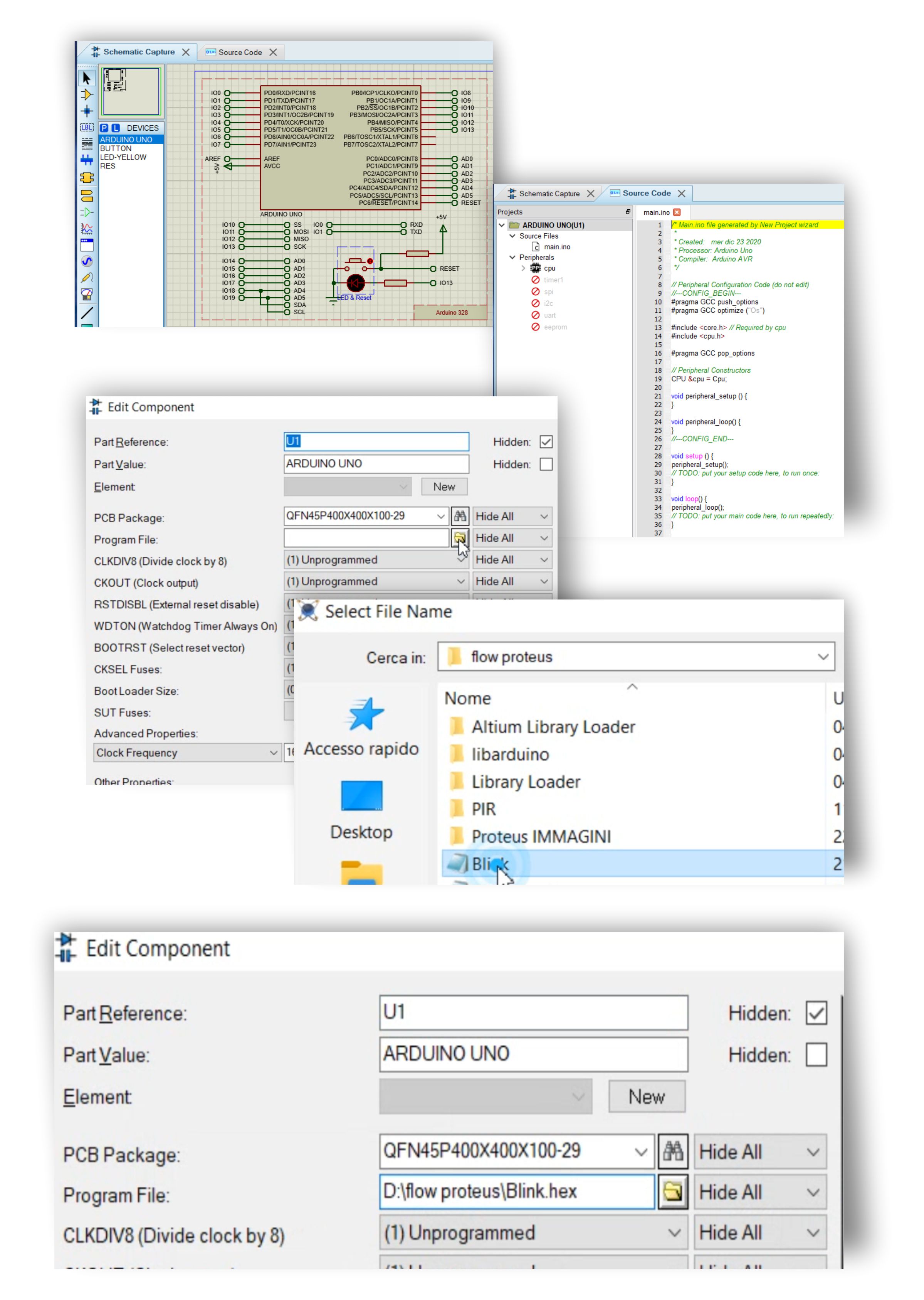The width and height of the screenshot is (924, 1300).
Task: Click the Nome column header
Action: [x=468, y=699]
